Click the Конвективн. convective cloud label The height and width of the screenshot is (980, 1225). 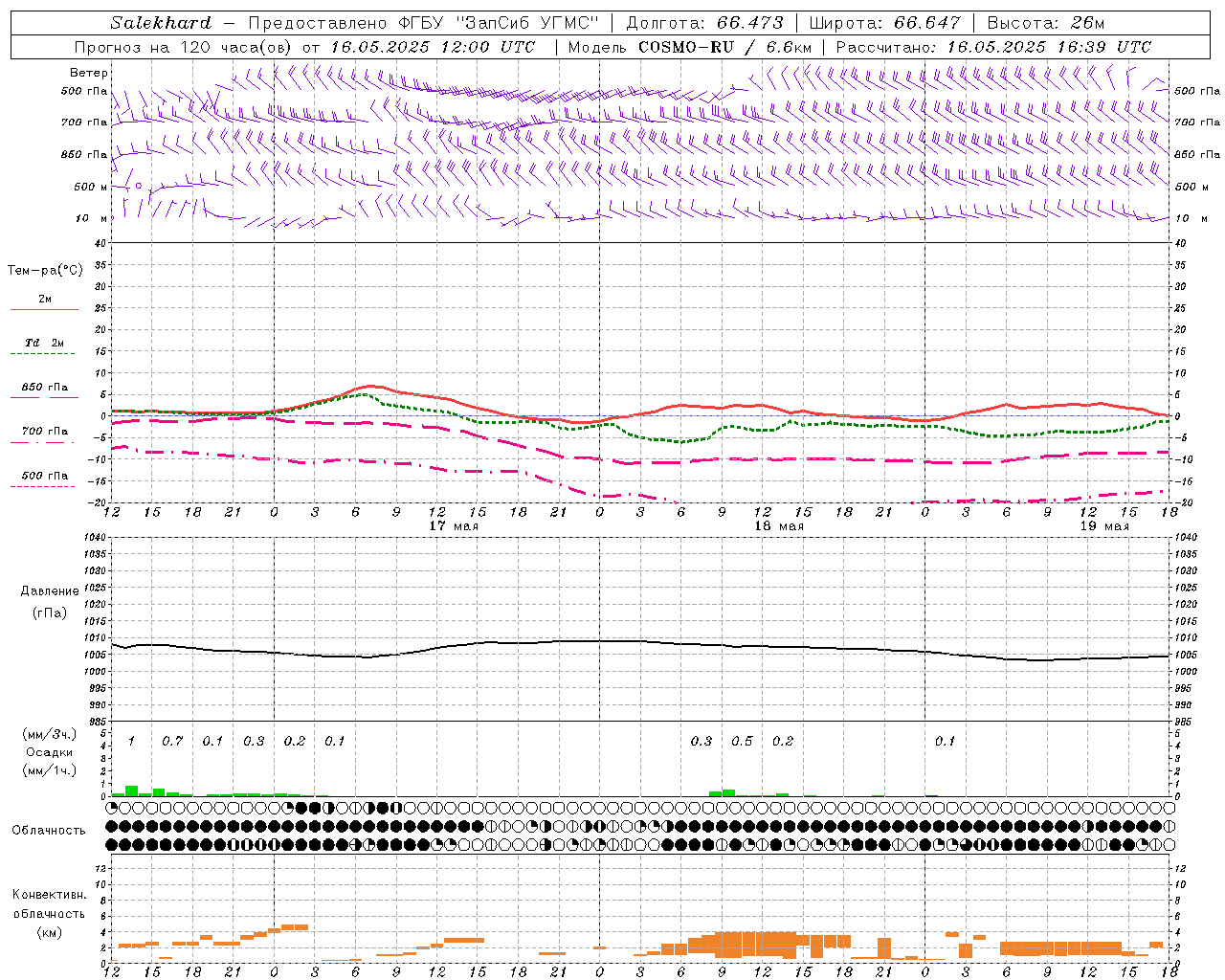coord(49,895)
